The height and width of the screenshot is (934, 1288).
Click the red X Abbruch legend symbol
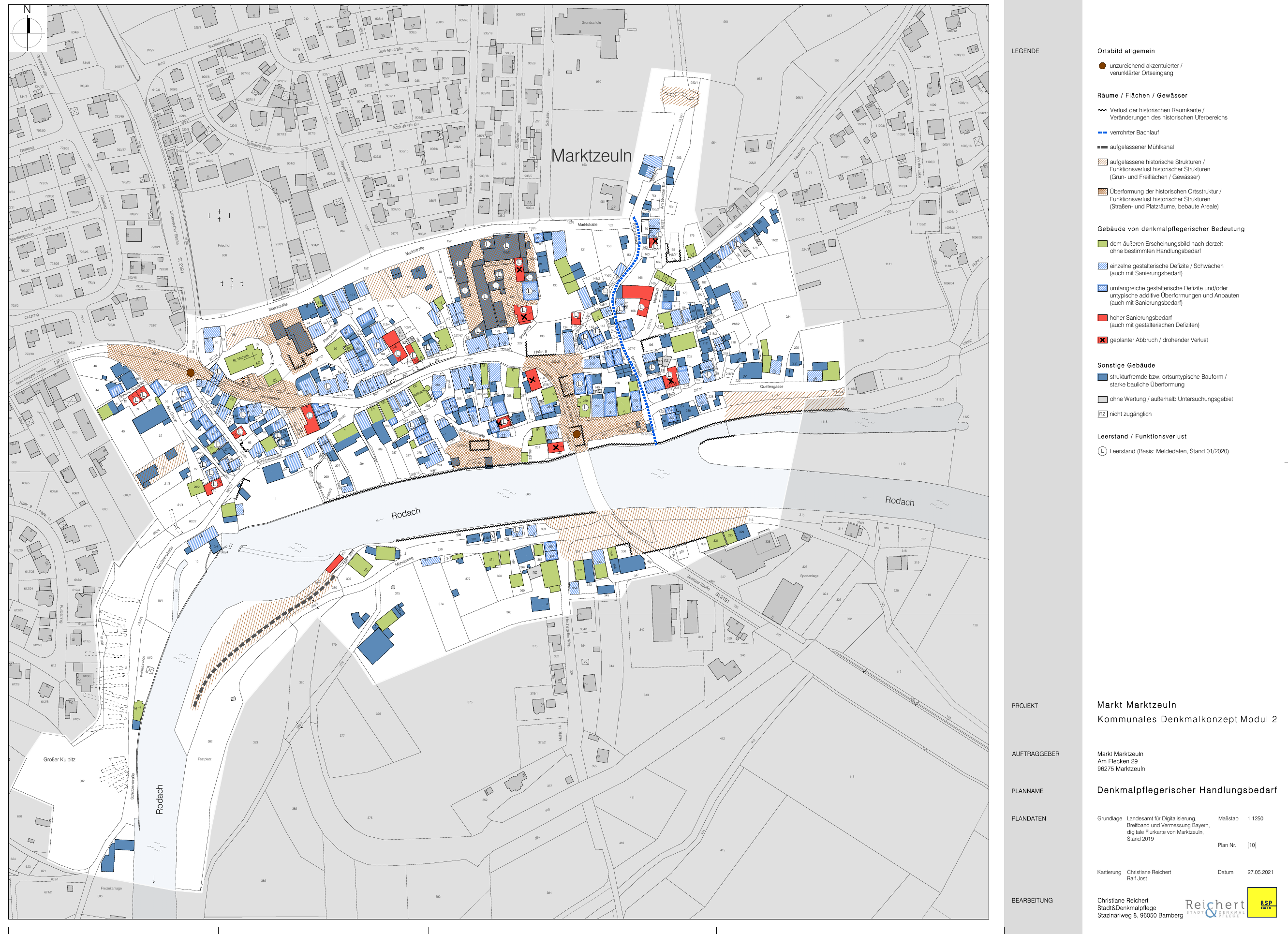click(x=1102, y=340)
